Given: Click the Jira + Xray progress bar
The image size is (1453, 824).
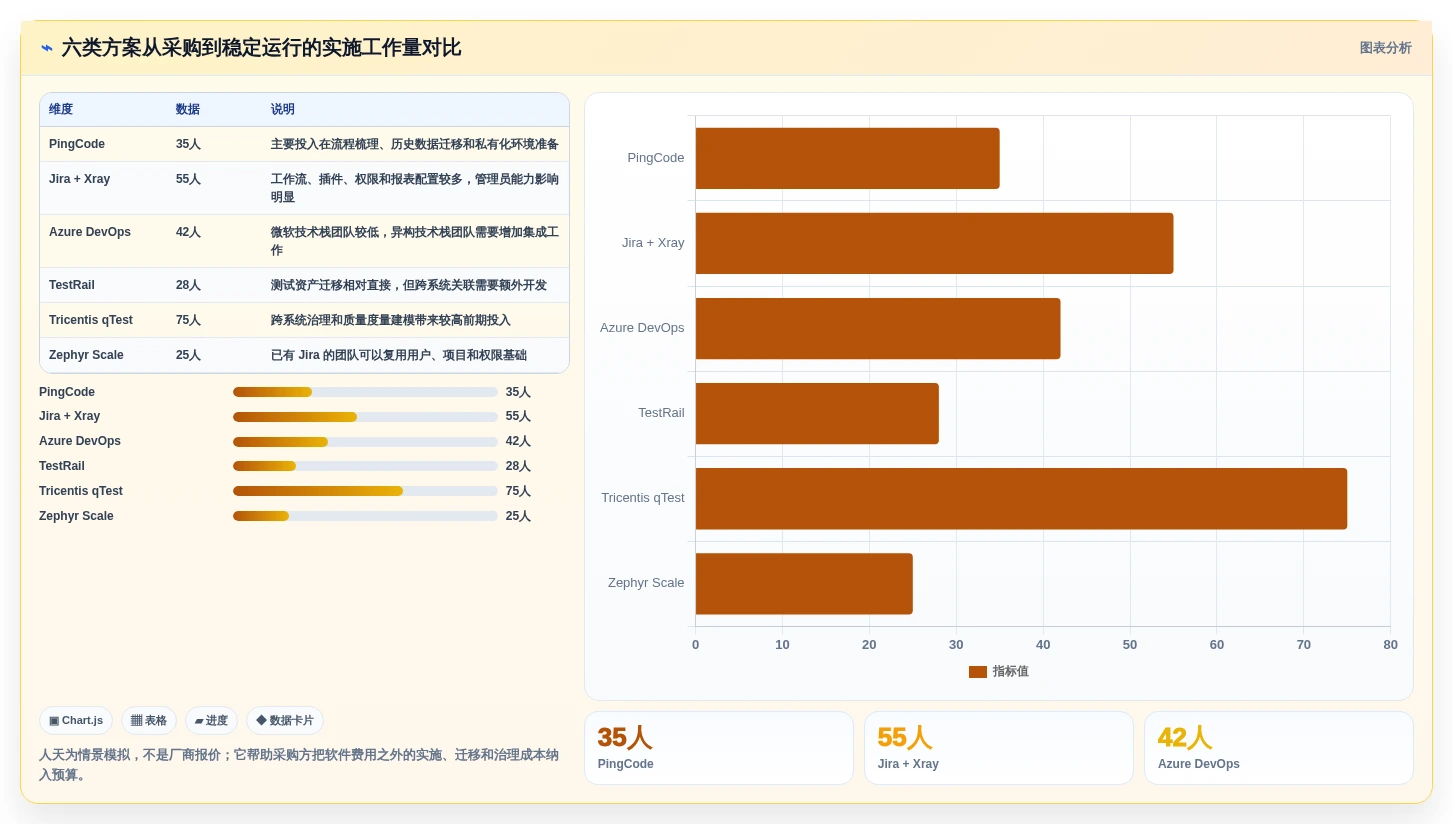Looking at the screenshot, I should point(365,417).
